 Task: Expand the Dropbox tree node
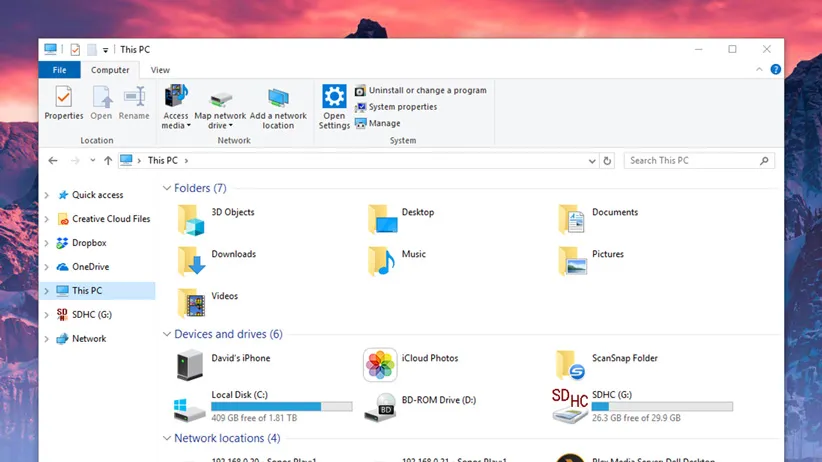[x=46, y=243]
